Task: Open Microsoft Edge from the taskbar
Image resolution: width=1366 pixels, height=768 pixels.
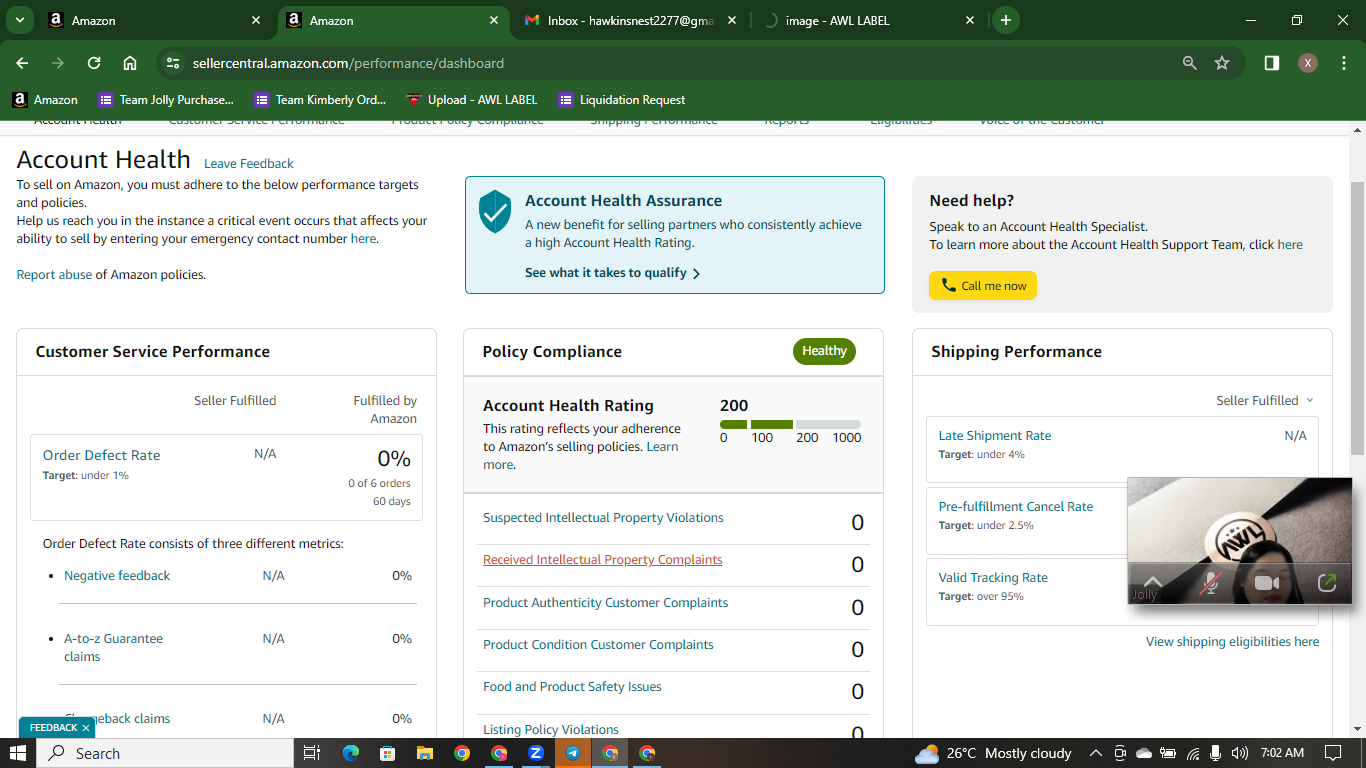Action: 350,753
